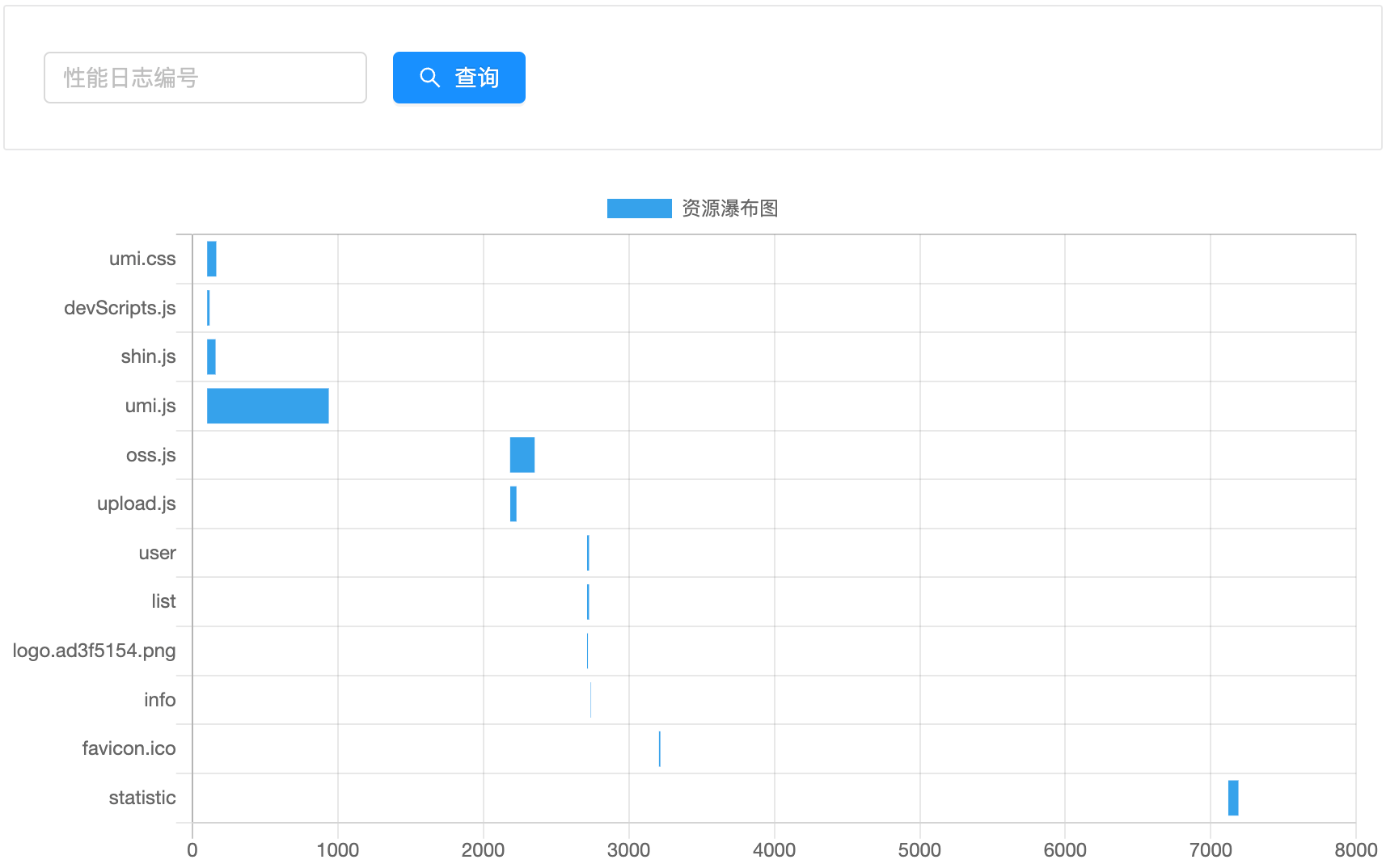Click the user axis label
Viewport: 1386px width, 868px height.
tap(157, 553)
